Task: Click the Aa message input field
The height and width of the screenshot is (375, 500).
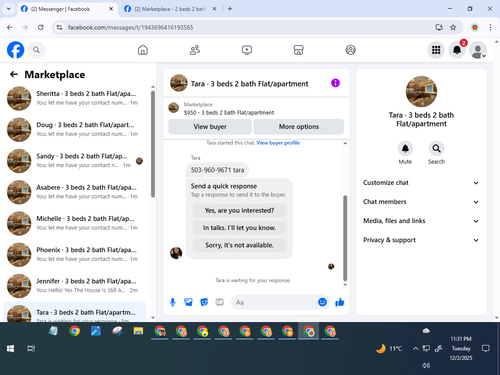Action: [274, 302]
